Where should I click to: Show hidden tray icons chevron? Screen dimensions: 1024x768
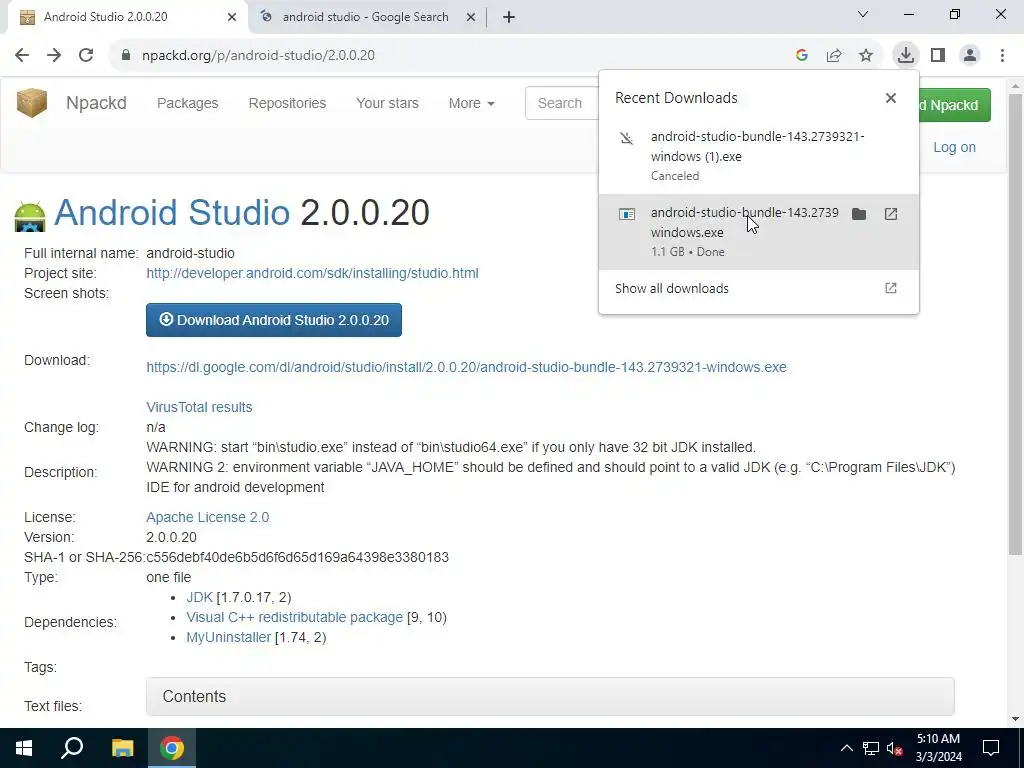[846, 748]
